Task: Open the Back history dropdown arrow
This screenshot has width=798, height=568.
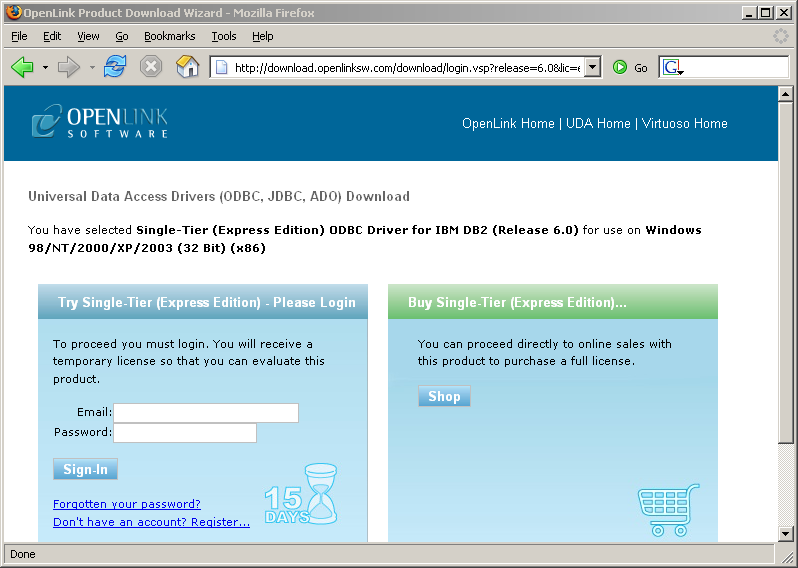Action: 45,67
